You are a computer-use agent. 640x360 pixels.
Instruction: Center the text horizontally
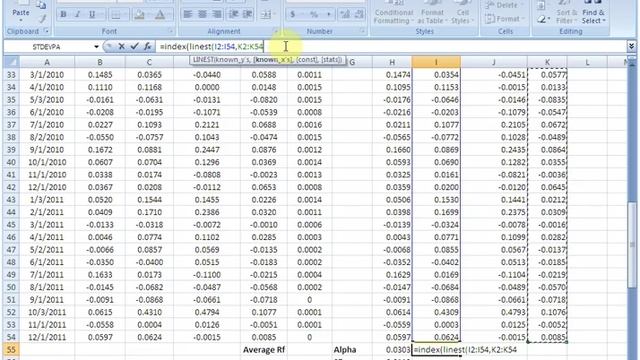[x=202, y=15]
